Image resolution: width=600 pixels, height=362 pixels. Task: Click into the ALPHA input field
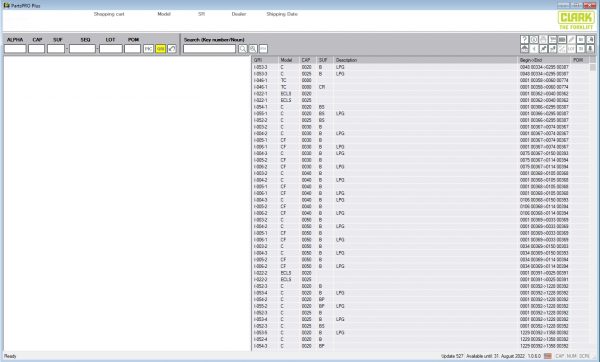(15, 49)
